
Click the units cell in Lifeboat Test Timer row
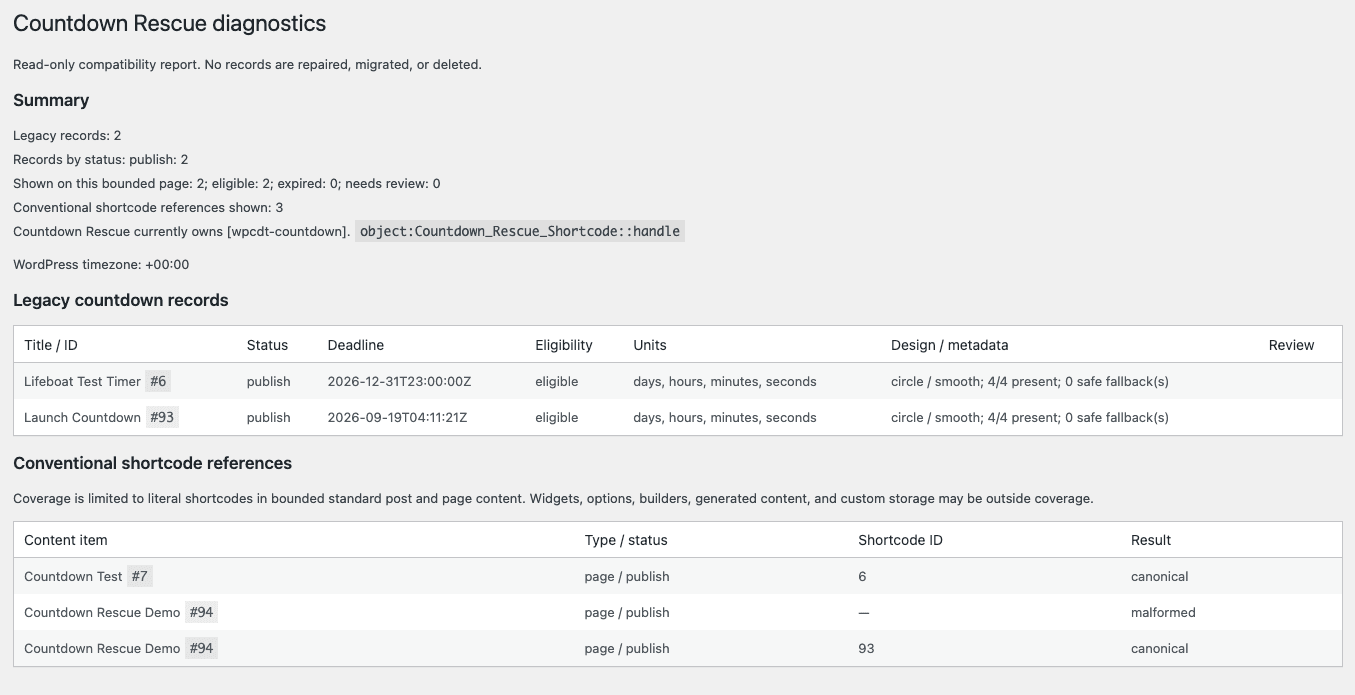[x=725, y=381]
